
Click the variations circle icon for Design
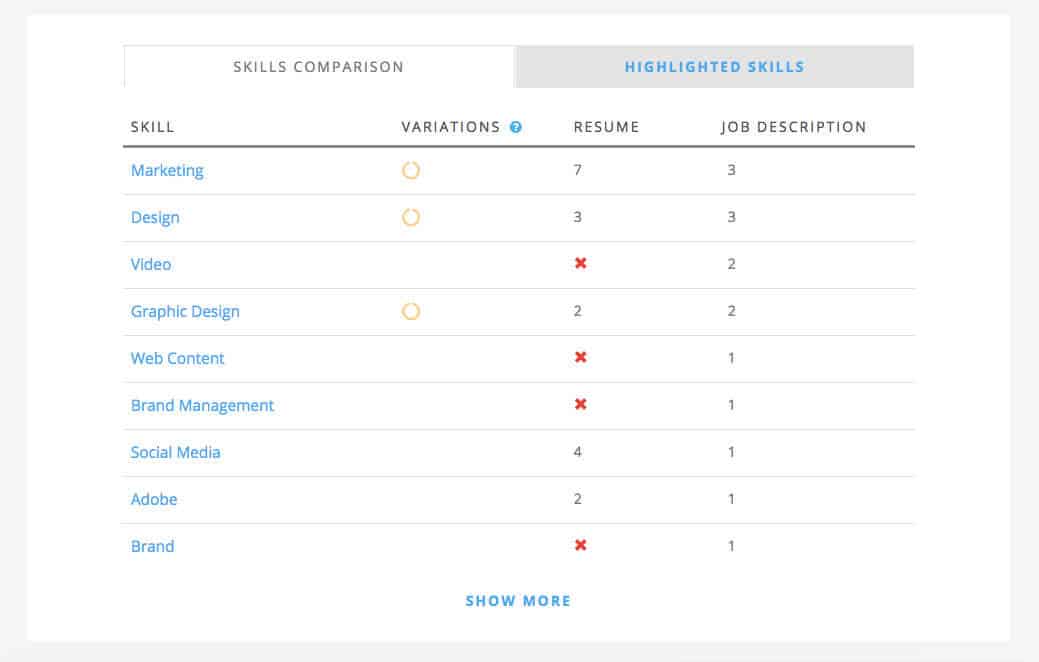411,217
